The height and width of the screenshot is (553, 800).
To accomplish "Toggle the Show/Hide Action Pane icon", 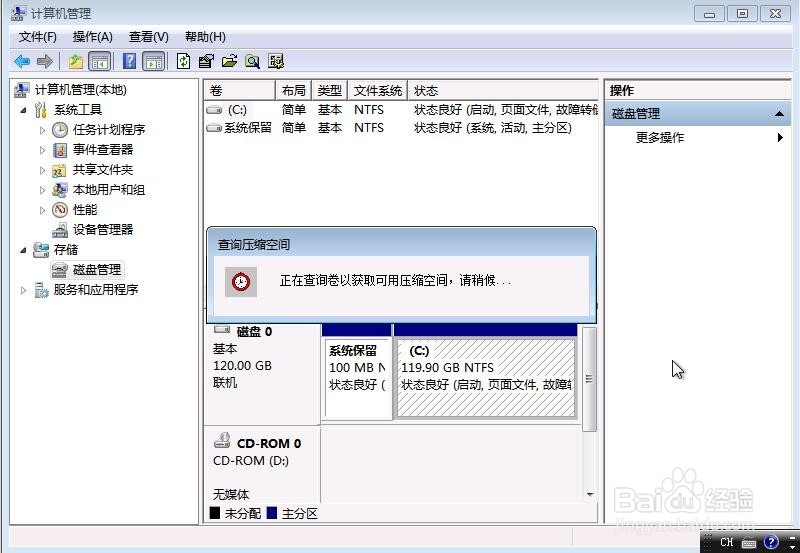I will coord(154,62).
